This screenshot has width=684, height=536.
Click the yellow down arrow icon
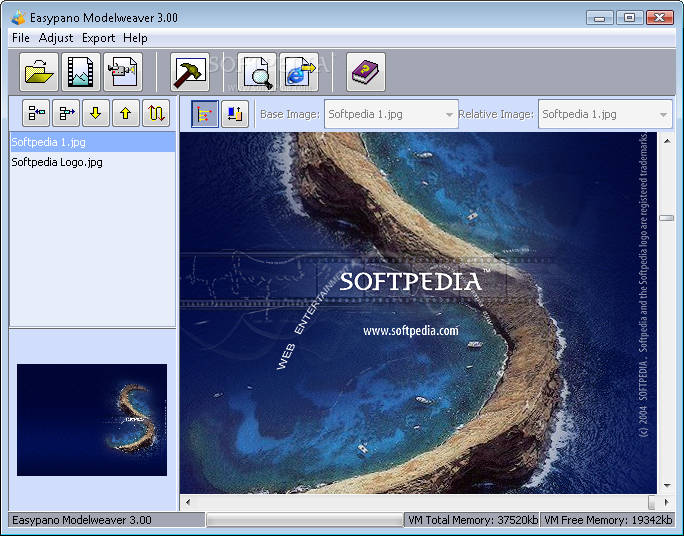tap(96, 113)
